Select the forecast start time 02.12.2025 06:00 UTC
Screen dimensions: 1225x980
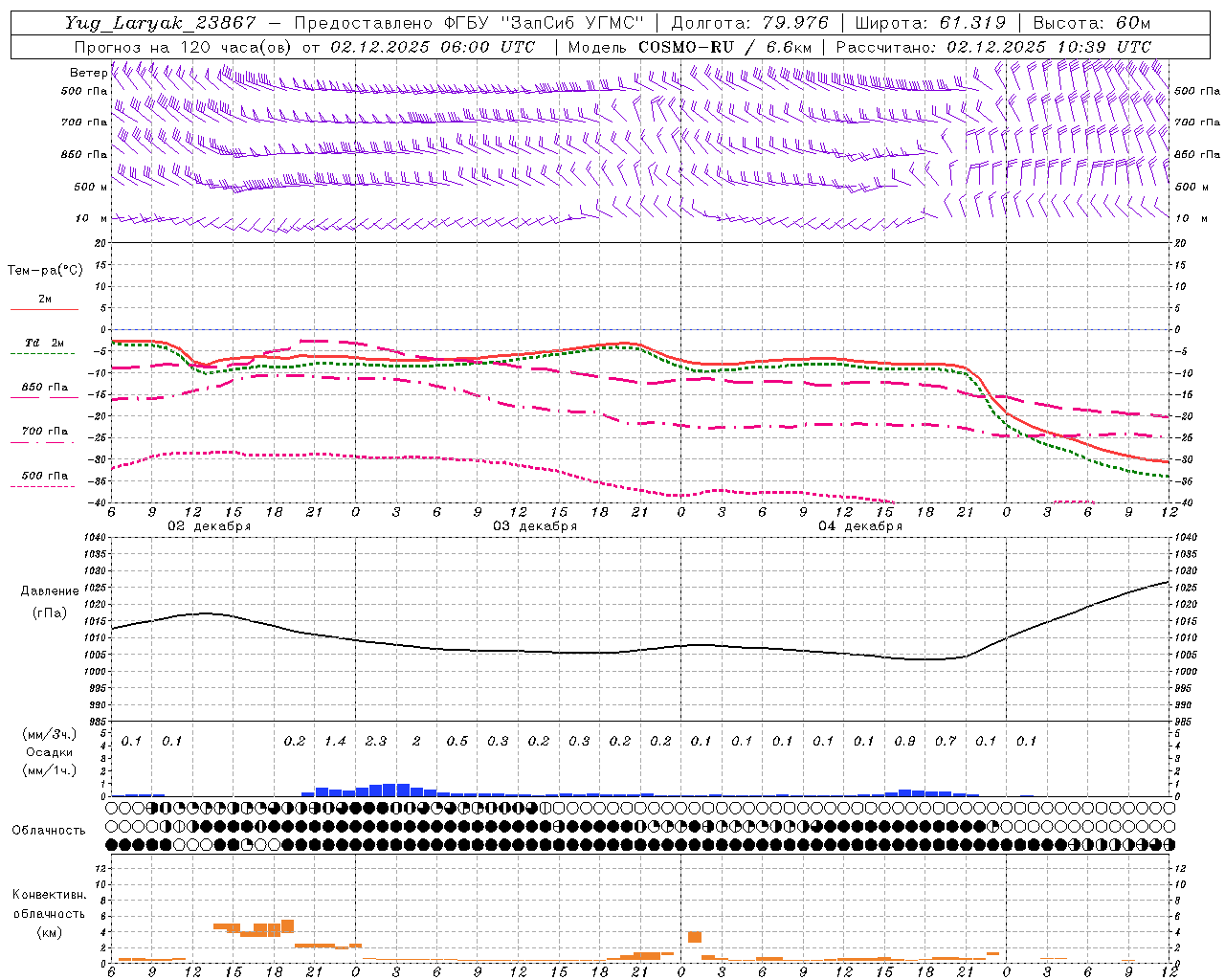[433, 47]
